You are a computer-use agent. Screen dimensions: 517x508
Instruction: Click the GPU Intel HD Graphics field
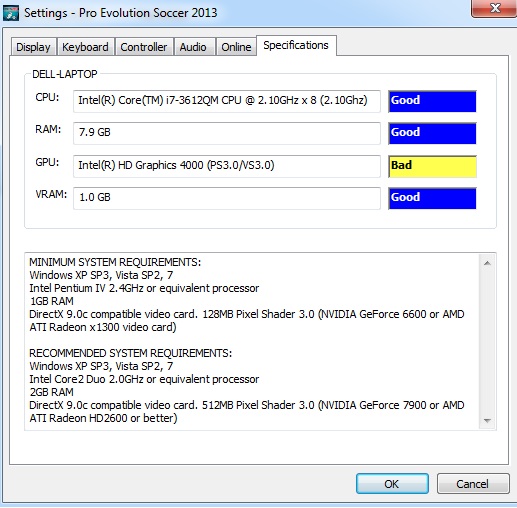coord(227,166)
